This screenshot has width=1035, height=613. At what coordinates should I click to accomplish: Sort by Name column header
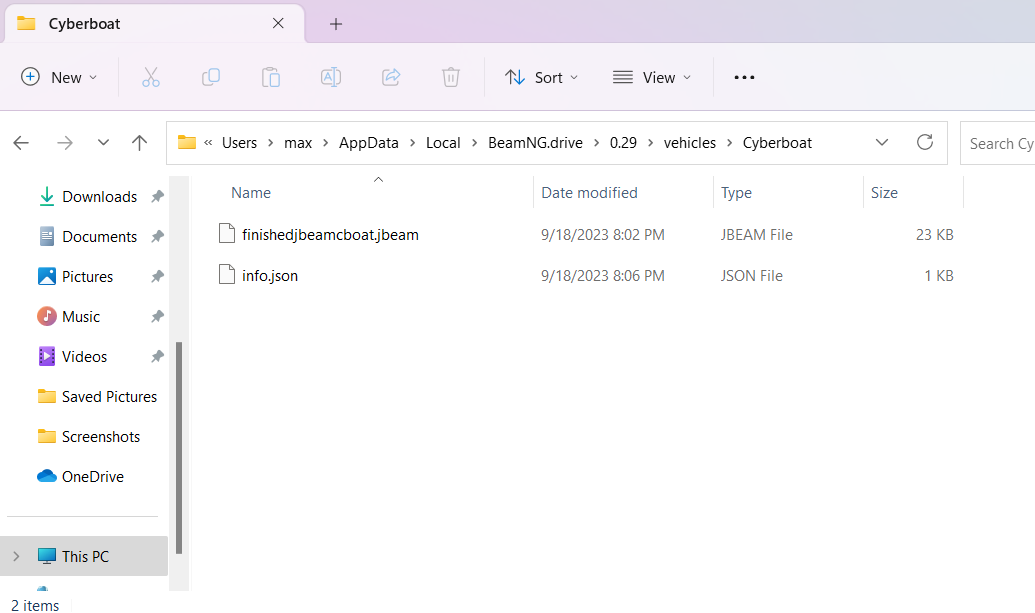(x=251, y=193)
